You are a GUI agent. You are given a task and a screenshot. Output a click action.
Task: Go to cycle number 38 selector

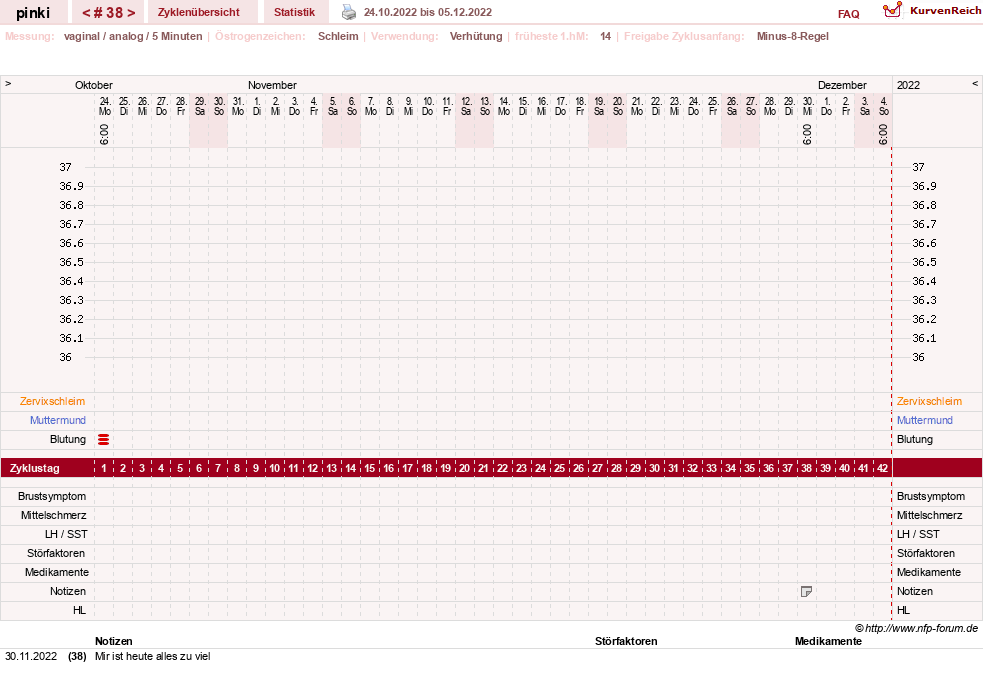(x=108, y=13)
